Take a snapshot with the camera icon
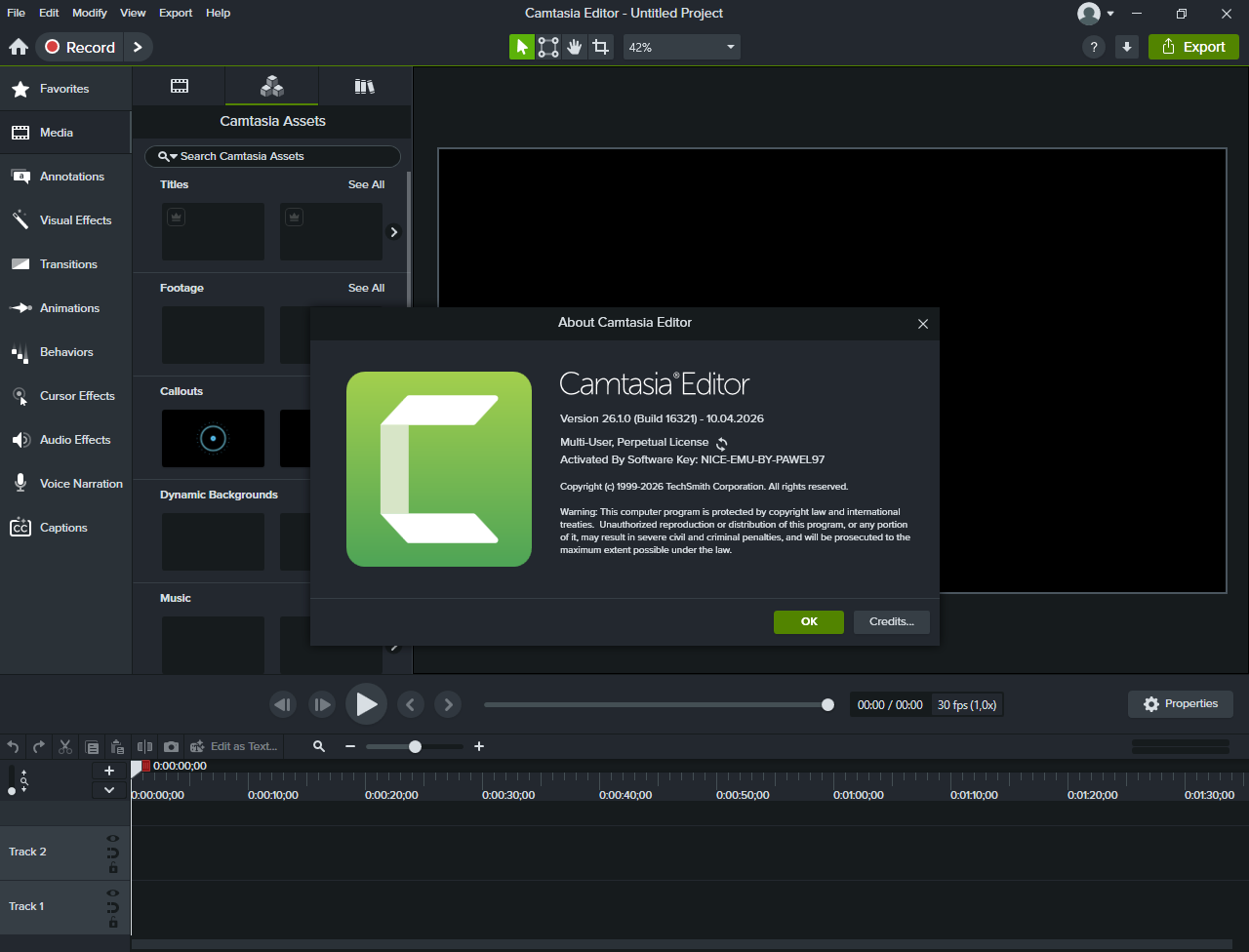 pyautogui.click(x=171, y=747)
